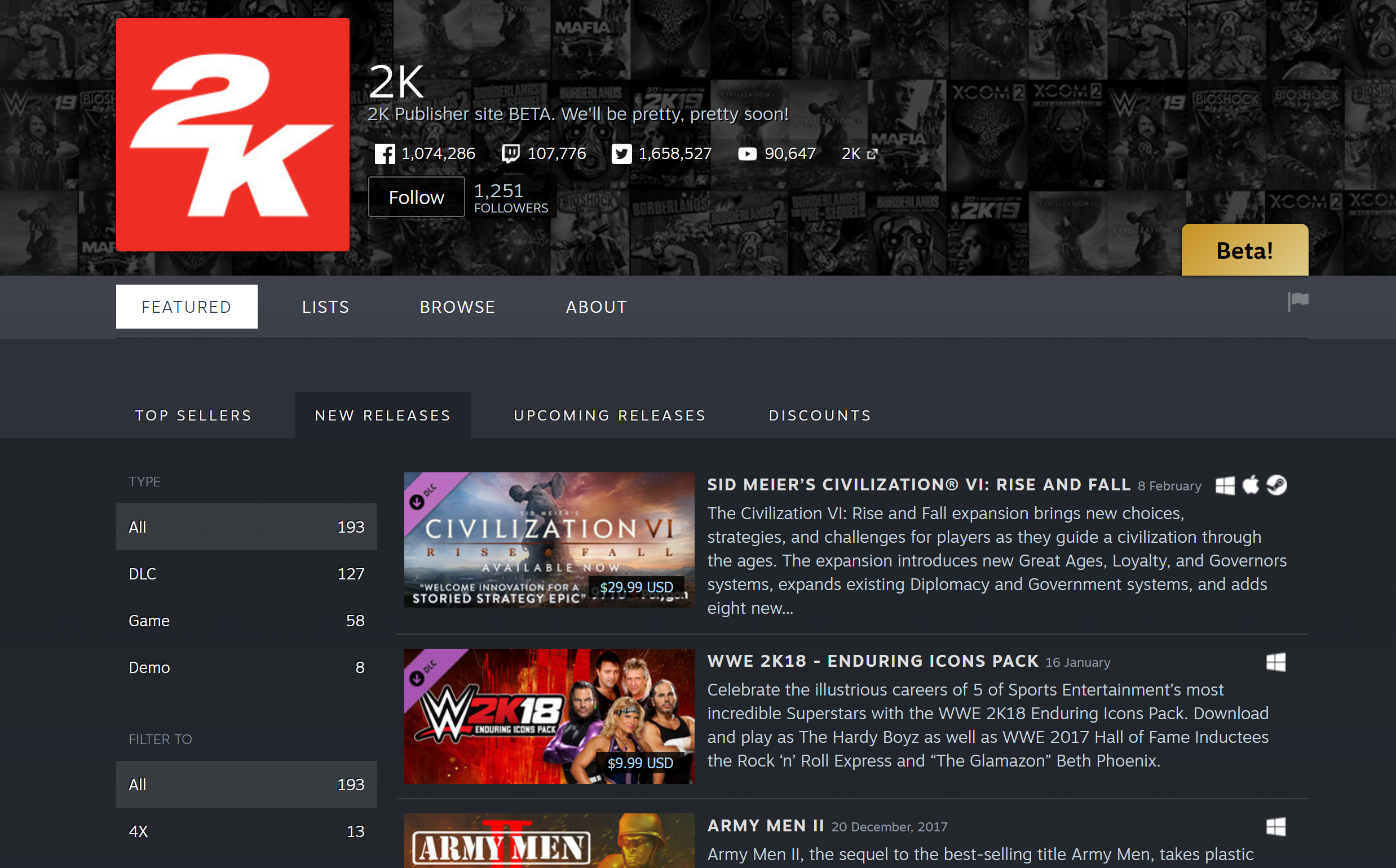Switch to the About tab
The image size is (1396, 868).
pos(597,307)
